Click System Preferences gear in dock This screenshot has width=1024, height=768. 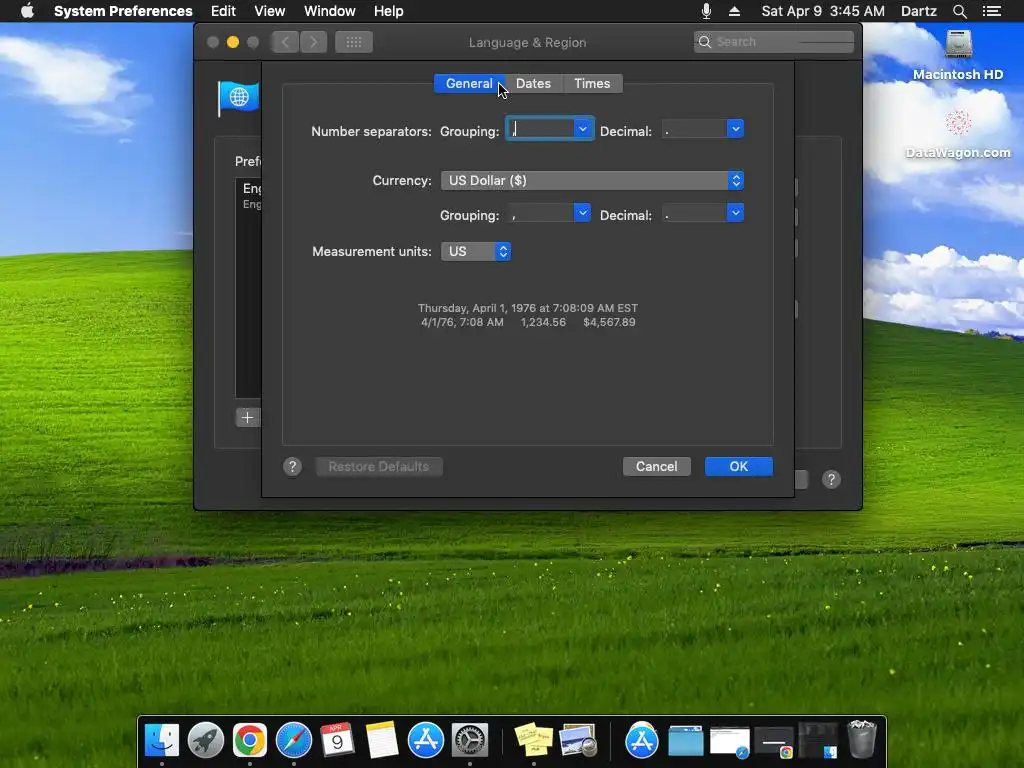click(x=470, y=740)
